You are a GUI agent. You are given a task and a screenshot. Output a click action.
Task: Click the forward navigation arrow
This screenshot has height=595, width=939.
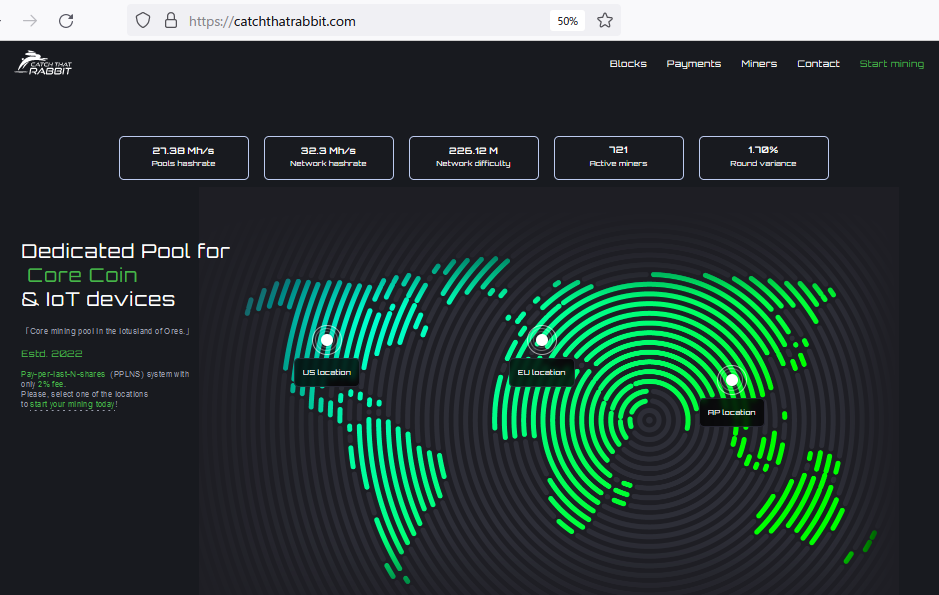click(x=30, y=21)
